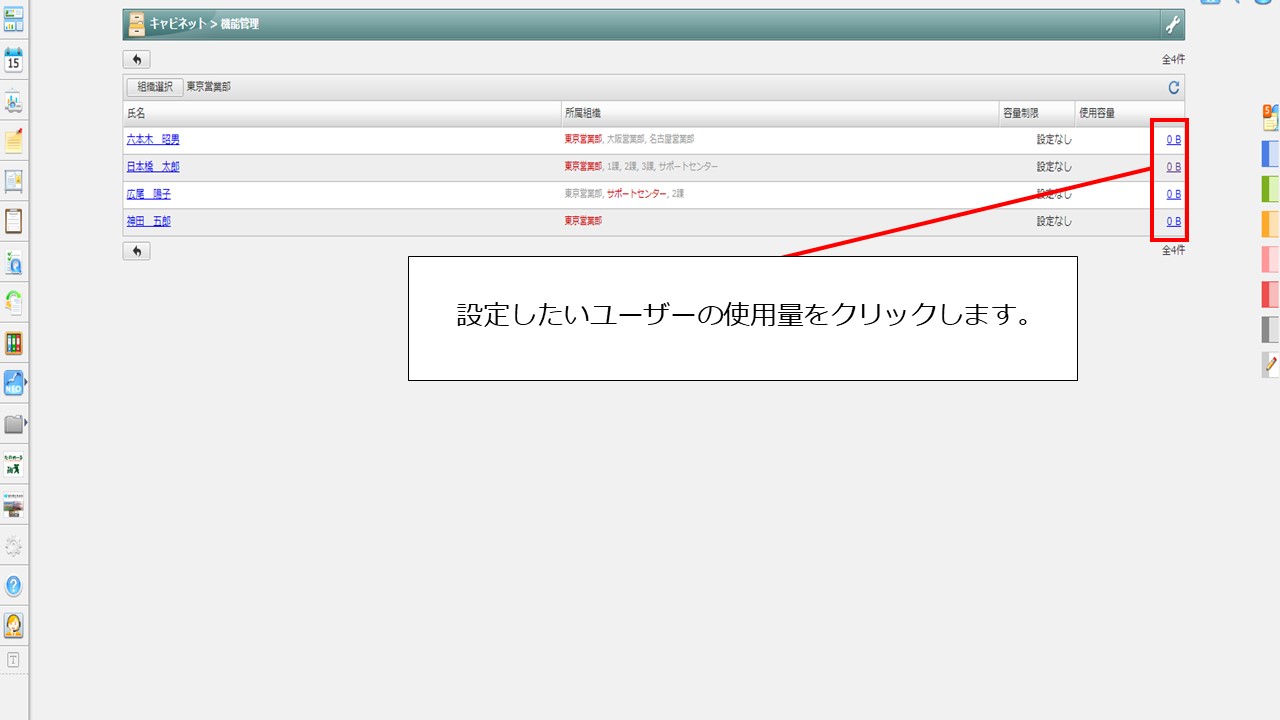Go back using arrow button below the table
This screenshot has width=1280, height=720.
coord(136,251)
